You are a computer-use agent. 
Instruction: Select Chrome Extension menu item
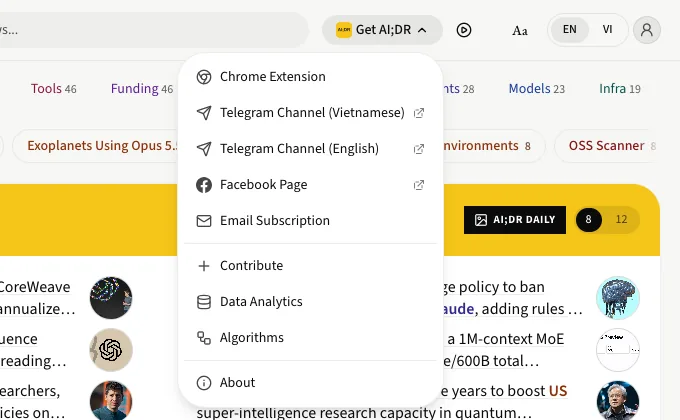click(310, 77)
